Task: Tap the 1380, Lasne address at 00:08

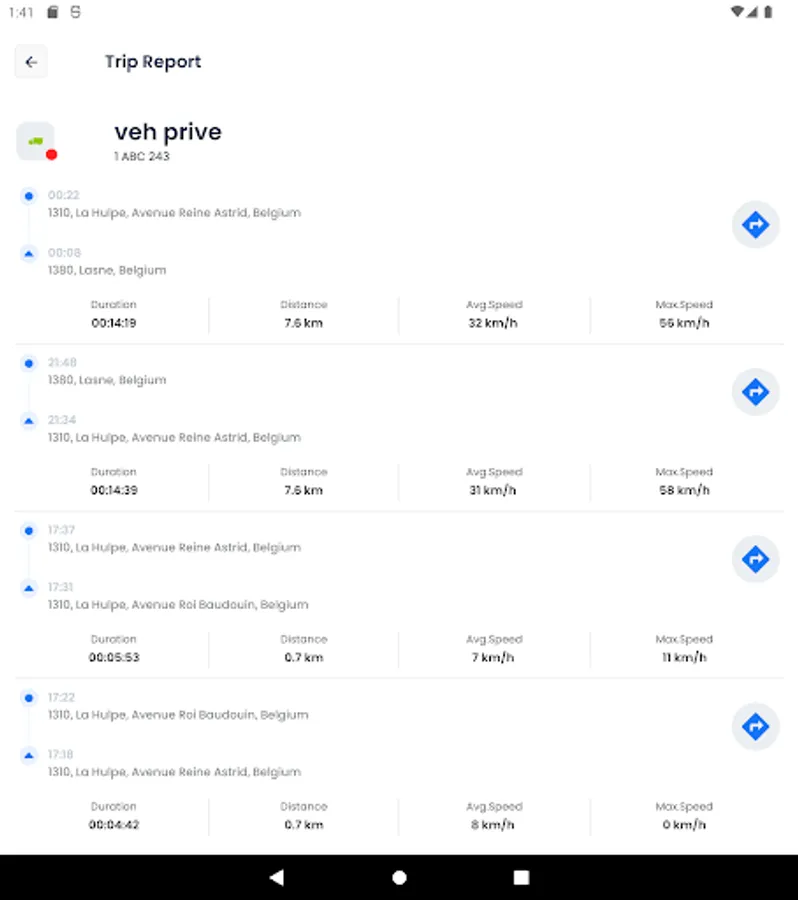Action: 107,270
